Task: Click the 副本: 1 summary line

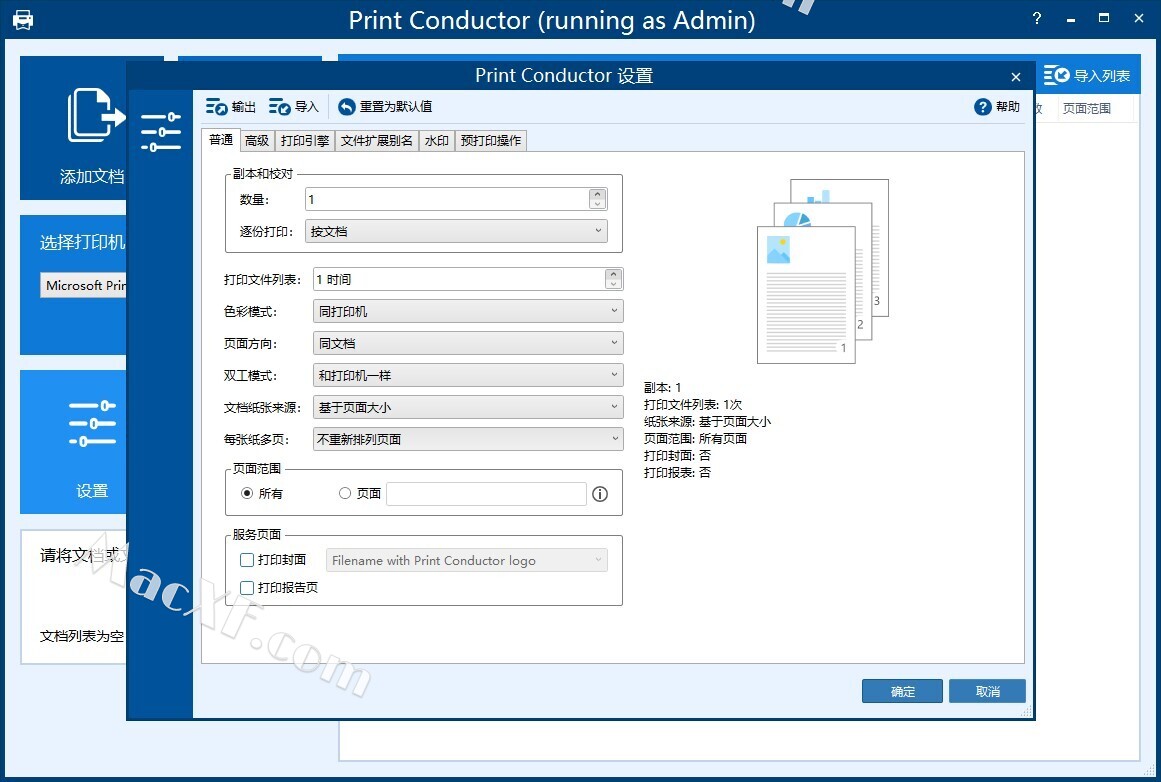Action: point(662,387)
